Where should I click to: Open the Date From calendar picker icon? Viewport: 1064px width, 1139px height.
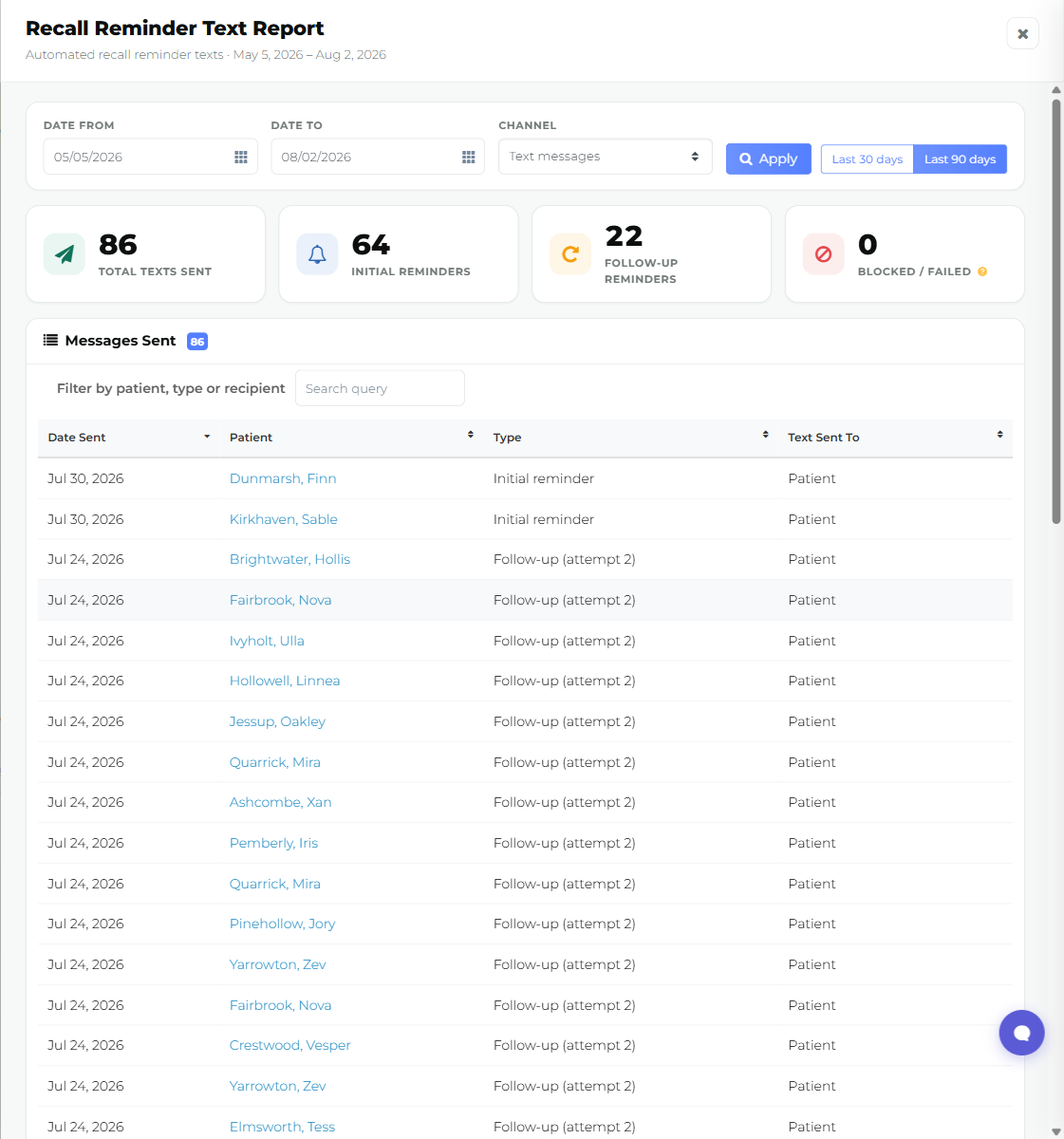point(241,158)
